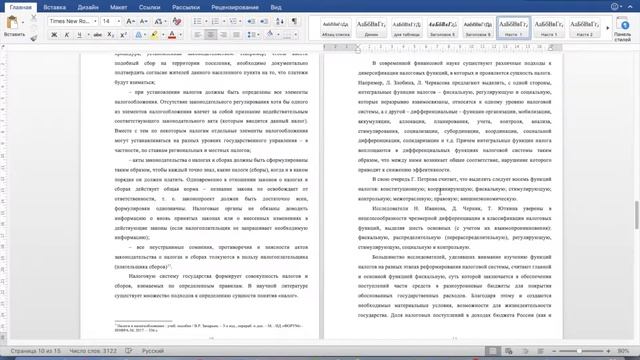Click the paragraph shading paint bucket
The height and width of the screenshot is (360, 640).
[270, 35]
